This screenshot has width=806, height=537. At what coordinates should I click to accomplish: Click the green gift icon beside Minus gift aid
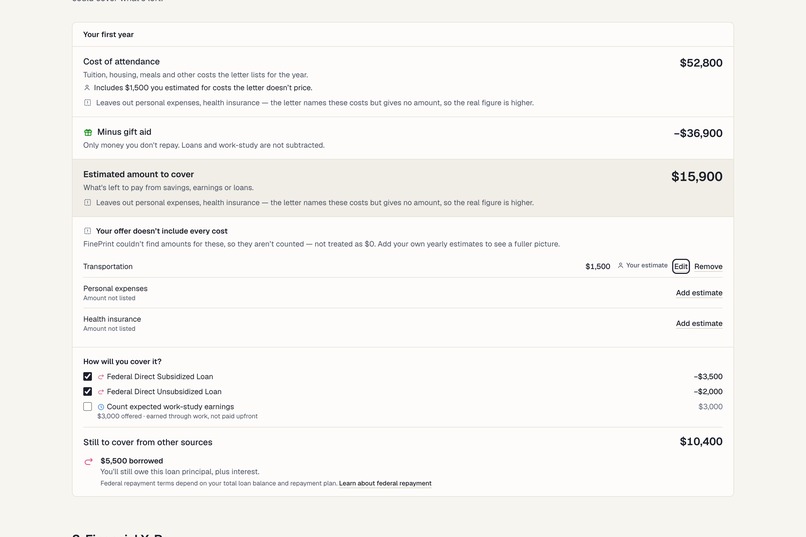click(x=88, y=133)
